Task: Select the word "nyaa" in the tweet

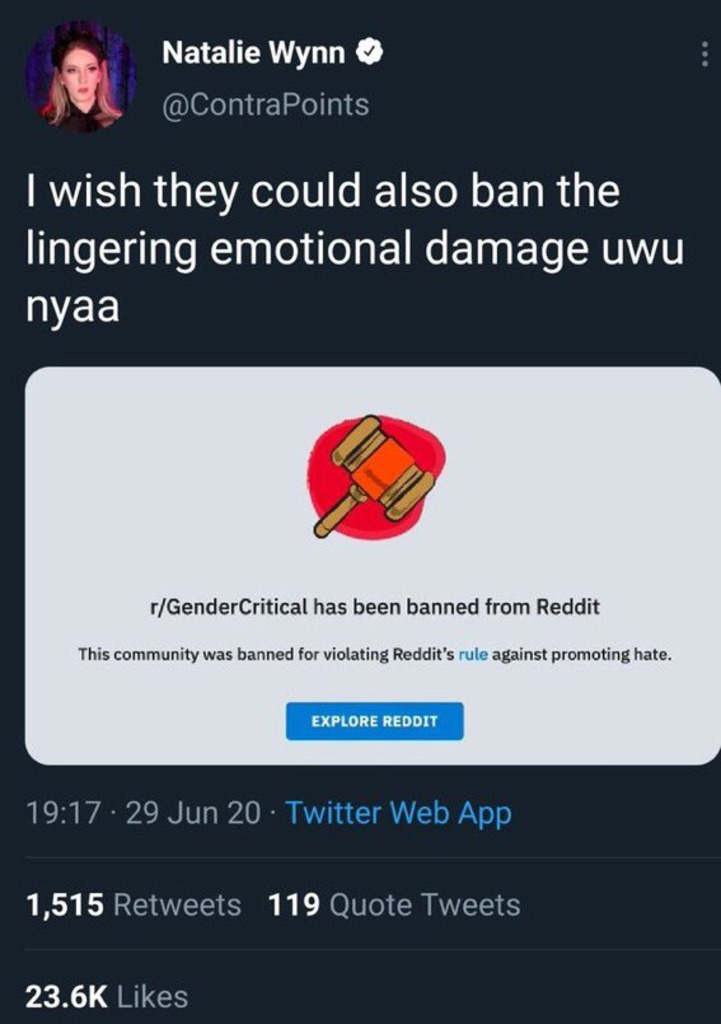Action: (73, 306)
